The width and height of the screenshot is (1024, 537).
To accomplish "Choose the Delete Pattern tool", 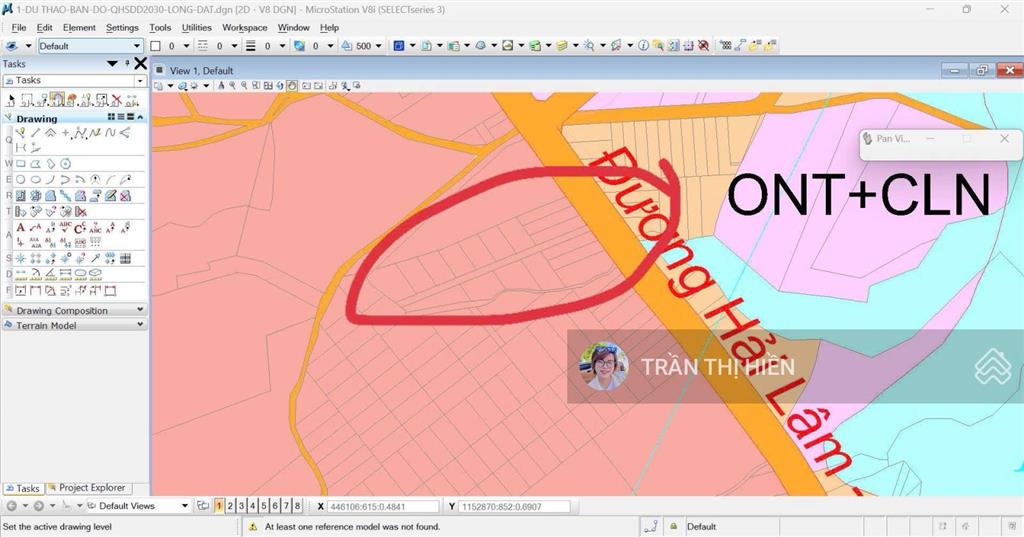I will coord(125,195).
